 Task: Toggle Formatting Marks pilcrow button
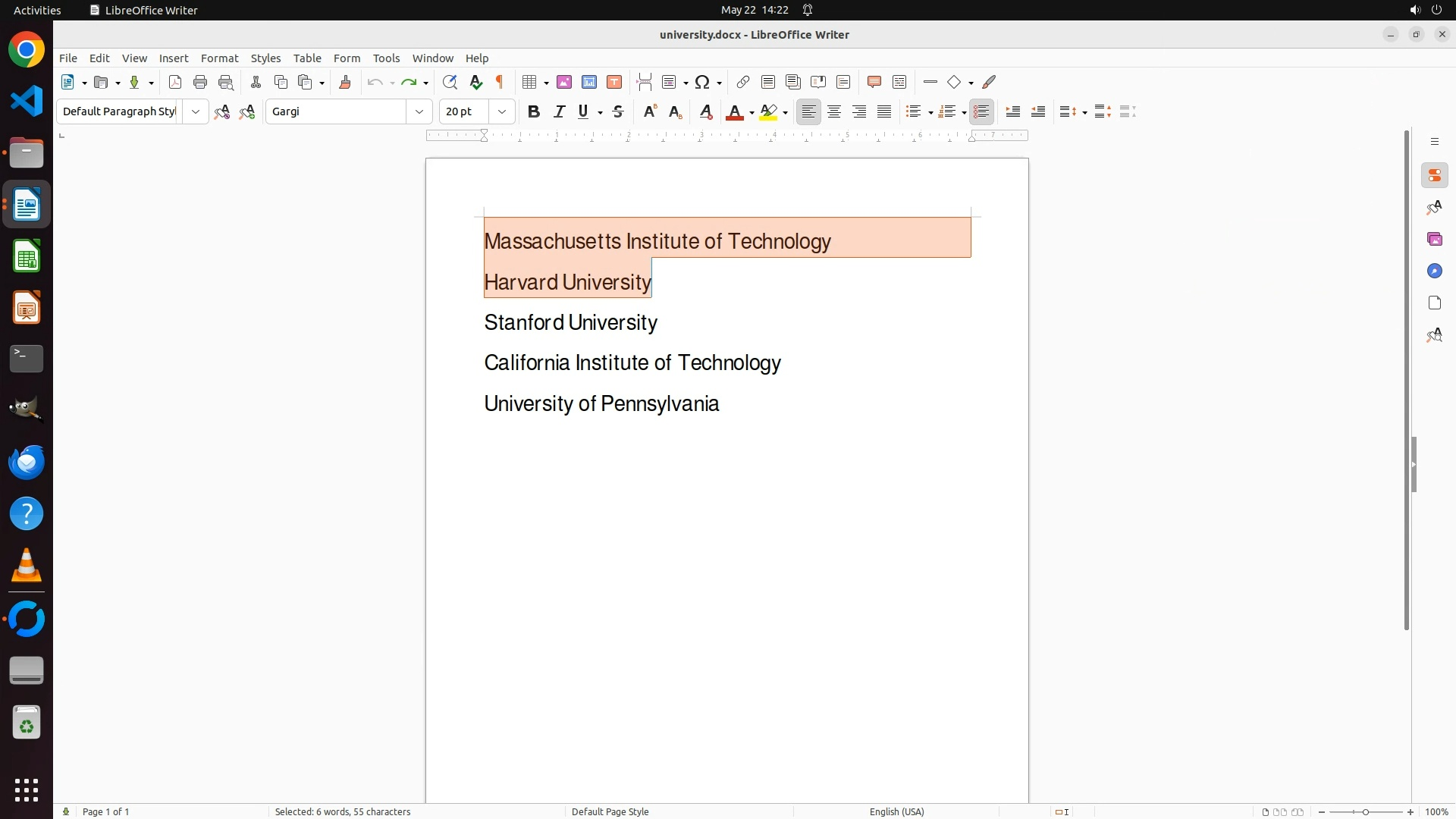click(500, 82)
